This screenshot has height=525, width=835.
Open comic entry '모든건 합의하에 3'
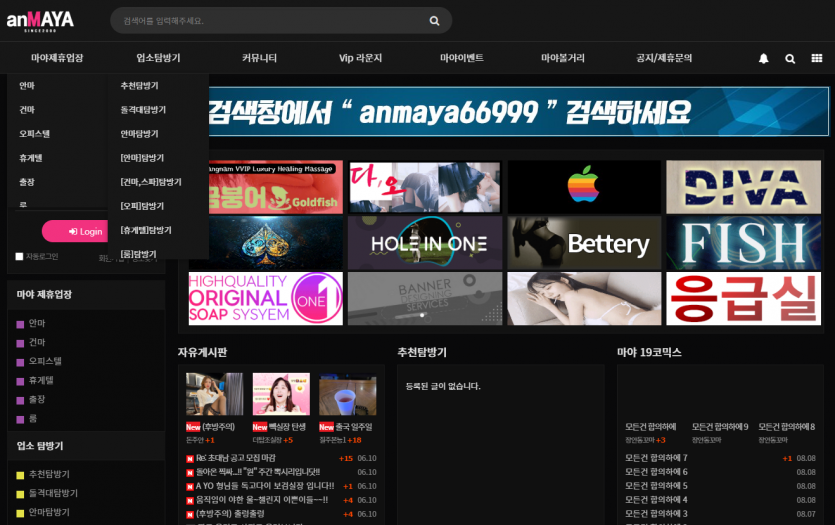[x=657, y=514]
